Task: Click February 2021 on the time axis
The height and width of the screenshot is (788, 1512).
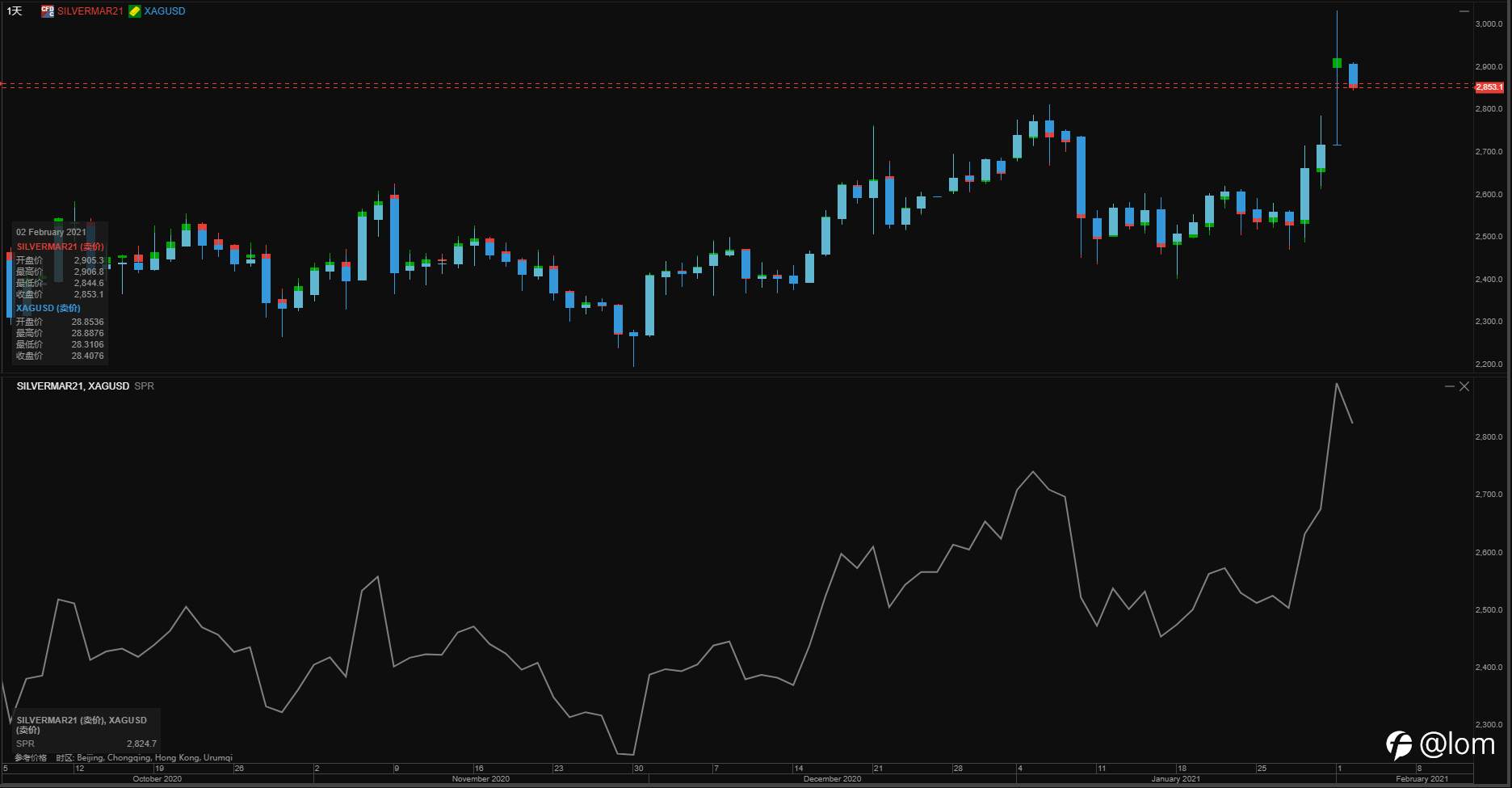Action: [x=1422, y=779]
